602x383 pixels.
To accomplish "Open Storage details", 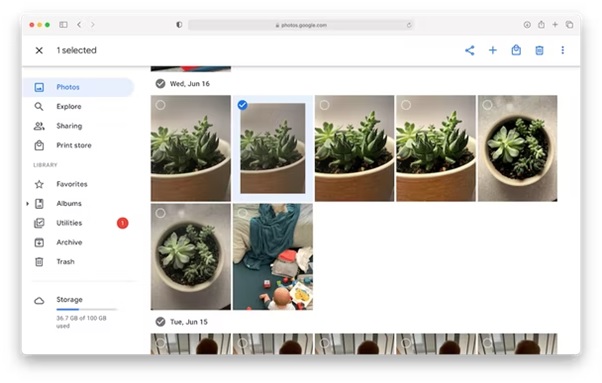I will (69, 299).
